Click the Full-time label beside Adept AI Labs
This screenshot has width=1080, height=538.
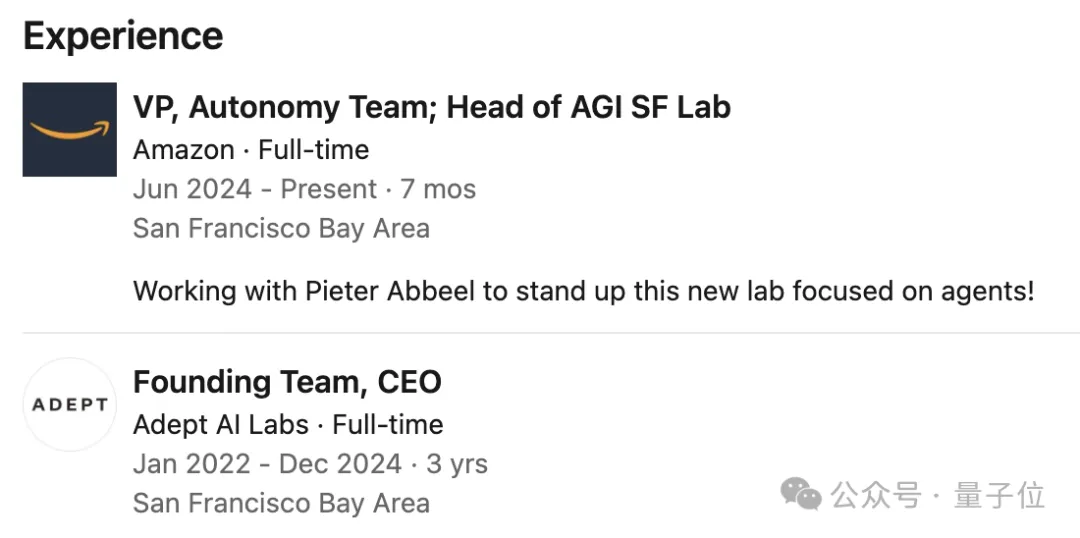point(388,424)
